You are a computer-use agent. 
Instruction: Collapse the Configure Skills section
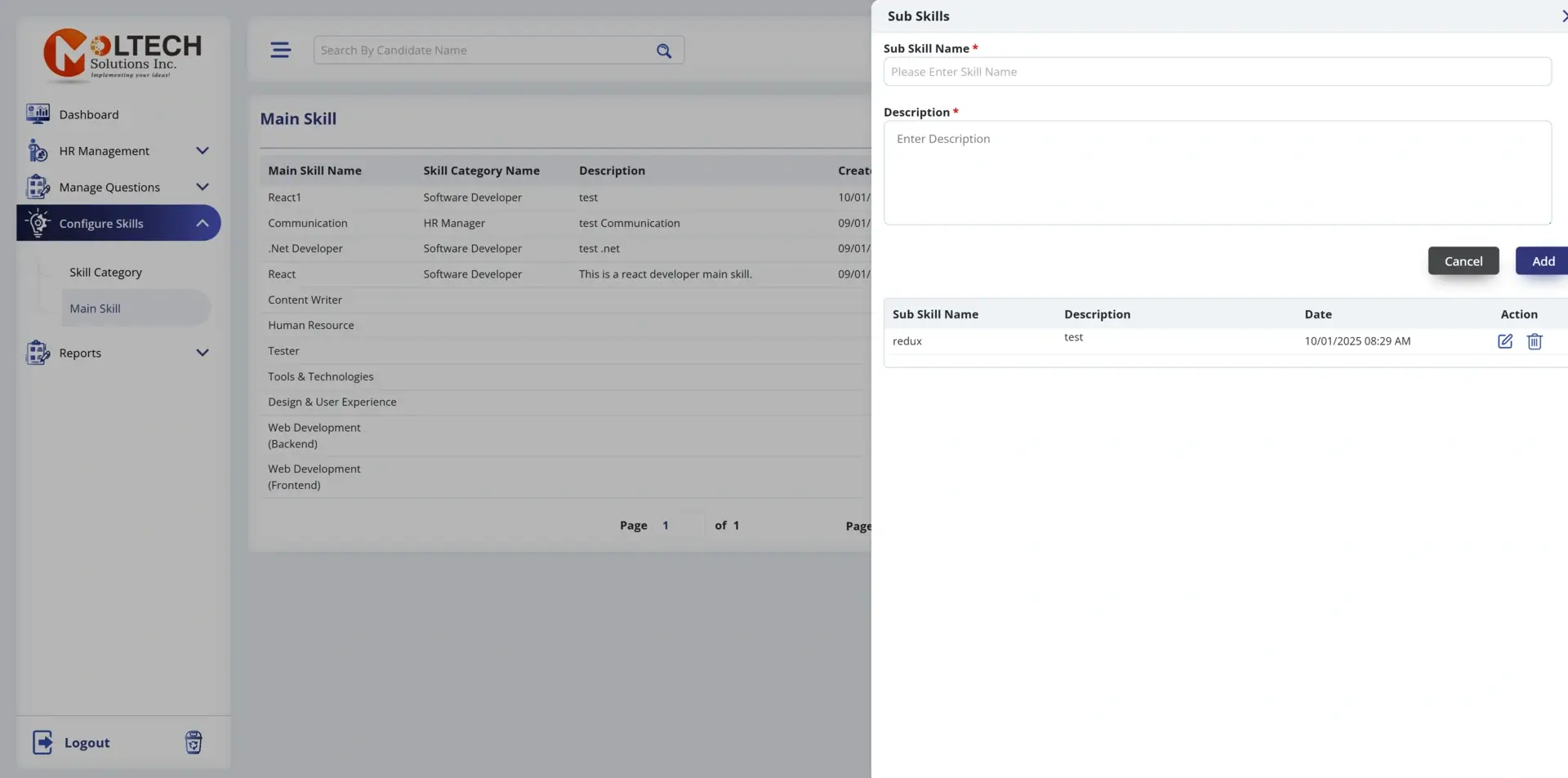202,224
